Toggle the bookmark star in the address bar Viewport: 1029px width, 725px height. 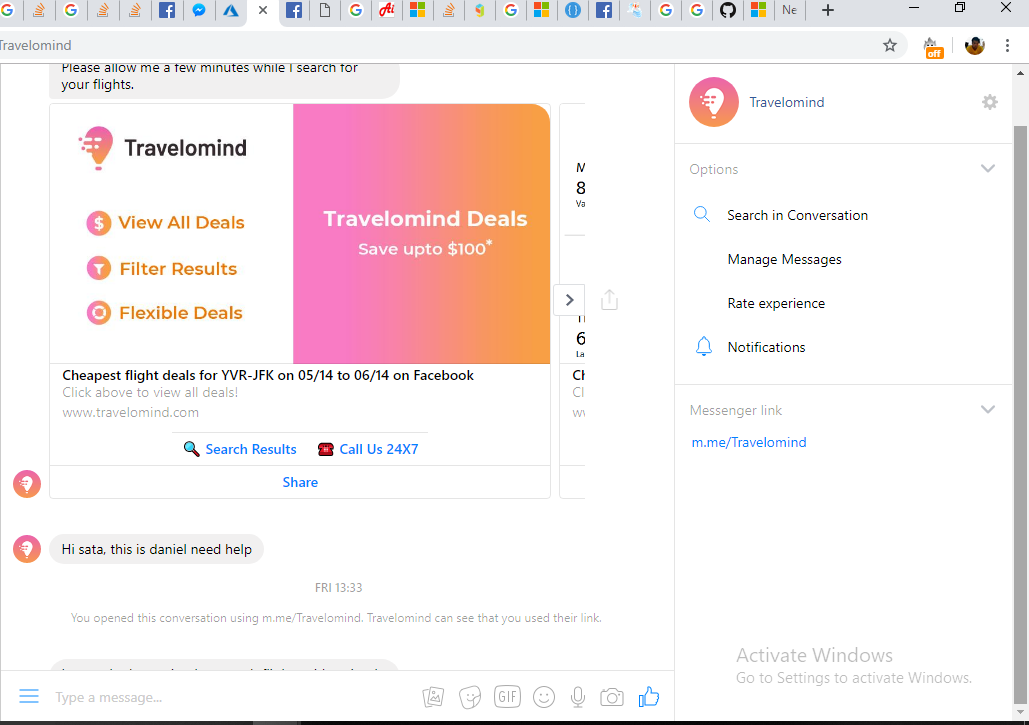pos(890,45)
